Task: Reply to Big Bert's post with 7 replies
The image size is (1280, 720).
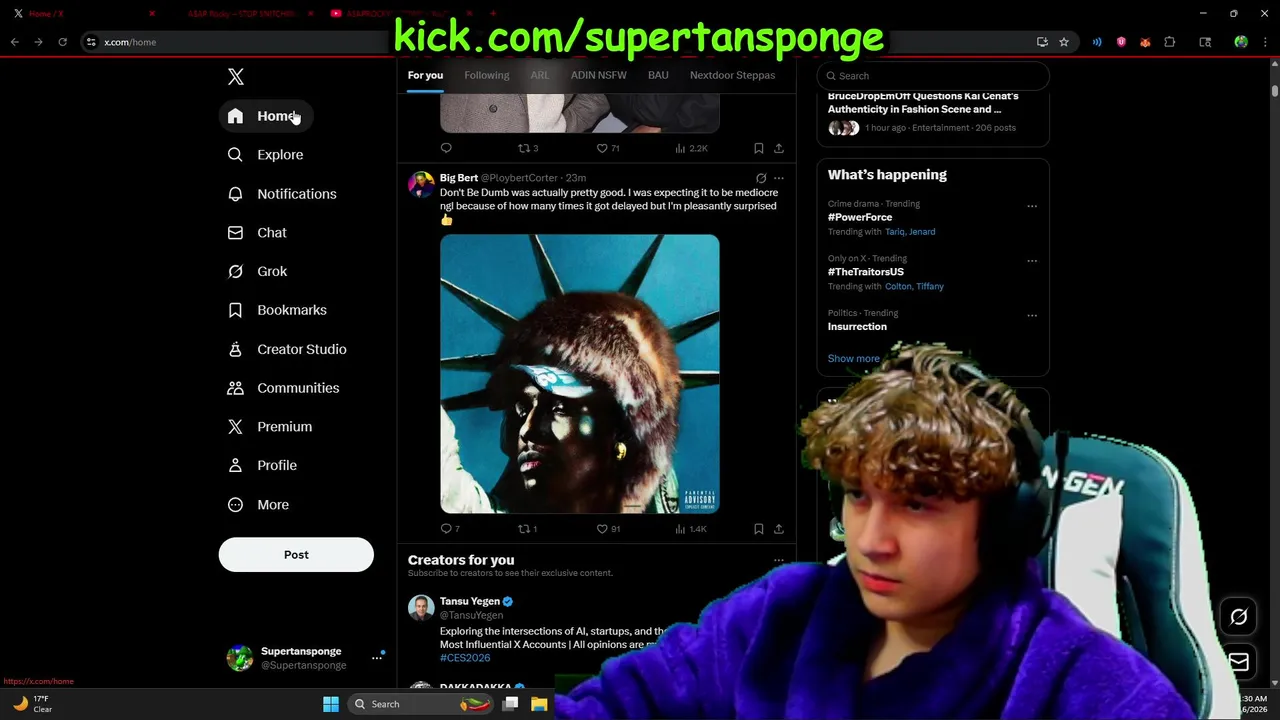Action: click(x=450, y=529)
